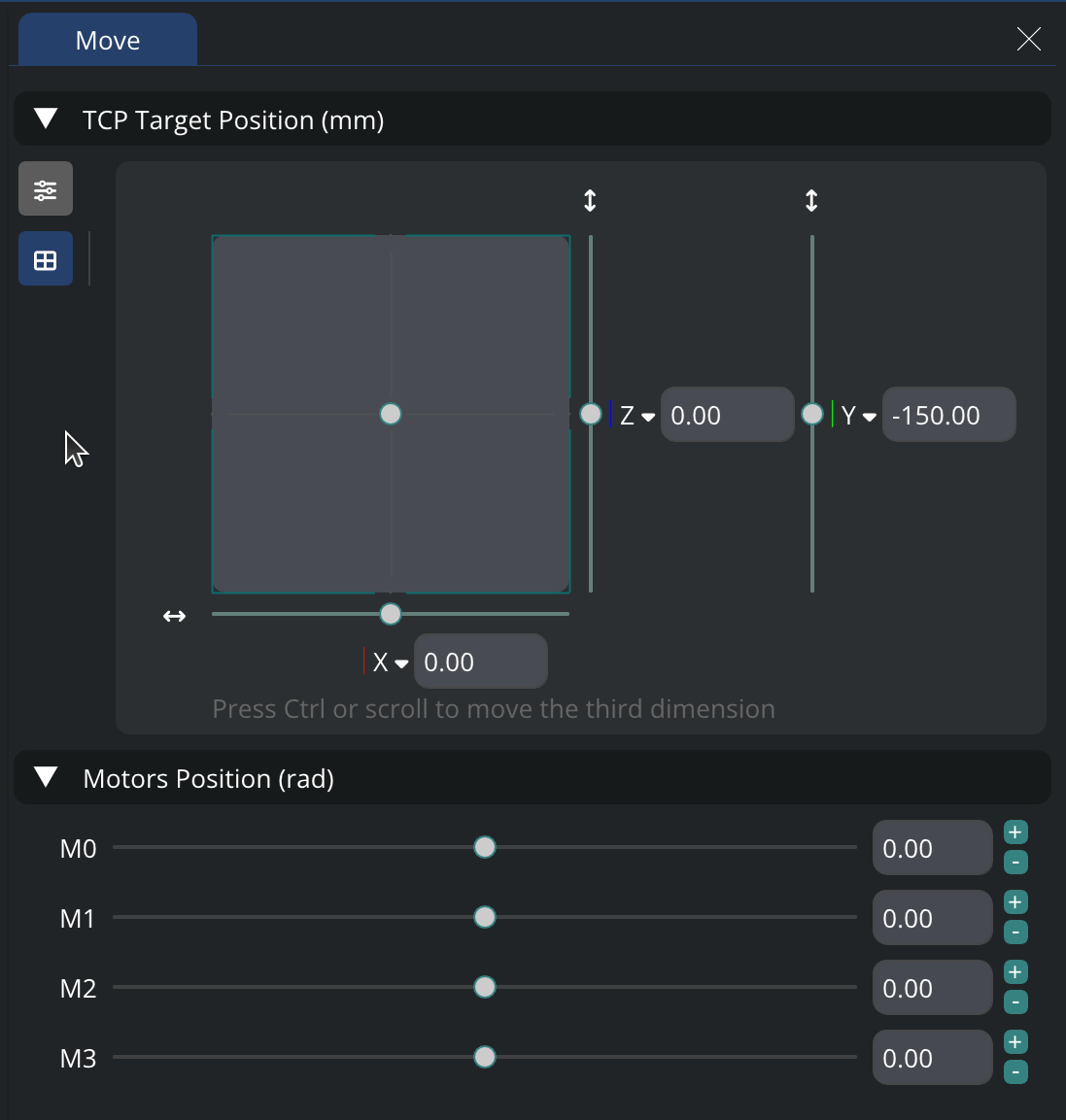The image size is (1066, 1120).
Task: Collapse the Motors Position section
Action: tap(46, 778)
